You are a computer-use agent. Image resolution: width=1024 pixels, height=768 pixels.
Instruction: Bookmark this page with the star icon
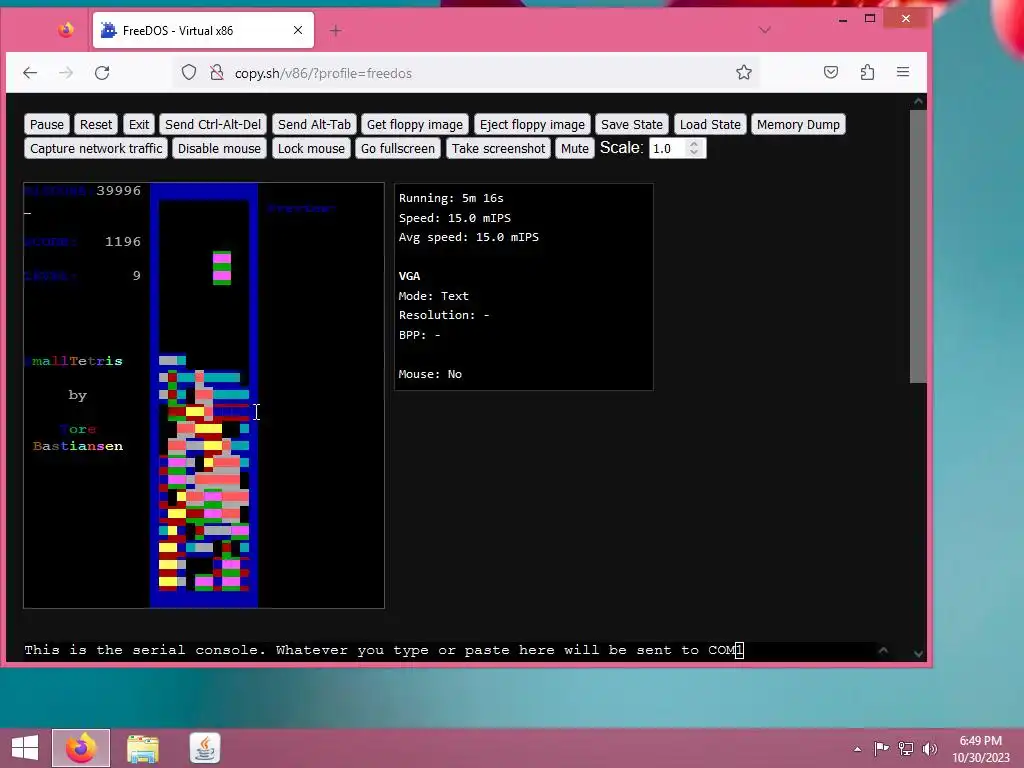[x=743, y=72]
